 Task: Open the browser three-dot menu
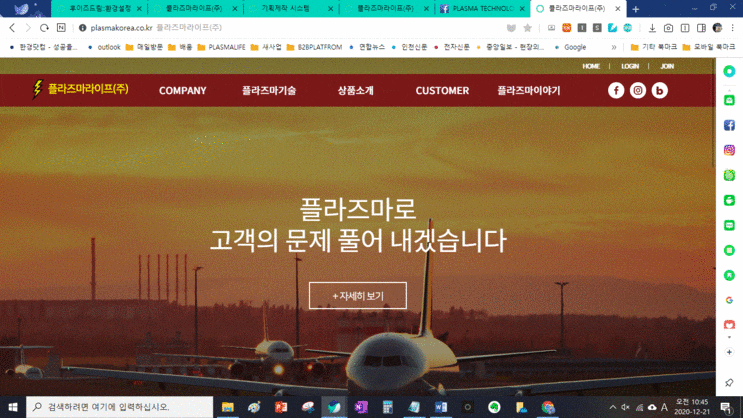click(733, 28)
